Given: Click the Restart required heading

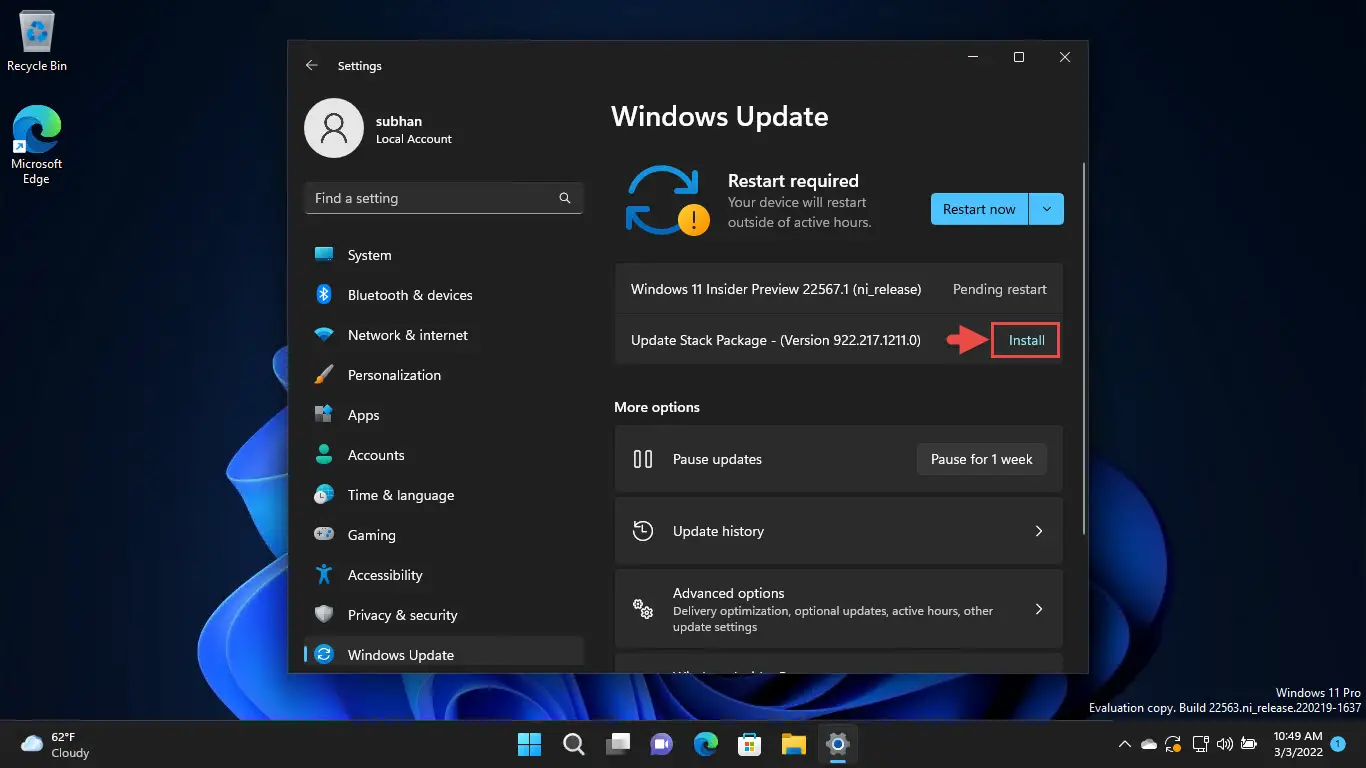Looking at the screenshot, I should point(793,181).
